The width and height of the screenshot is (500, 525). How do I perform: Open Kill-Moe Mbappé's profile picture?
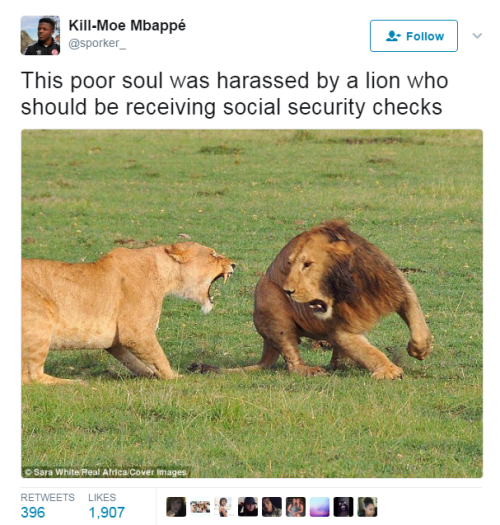tap(40, 35)
